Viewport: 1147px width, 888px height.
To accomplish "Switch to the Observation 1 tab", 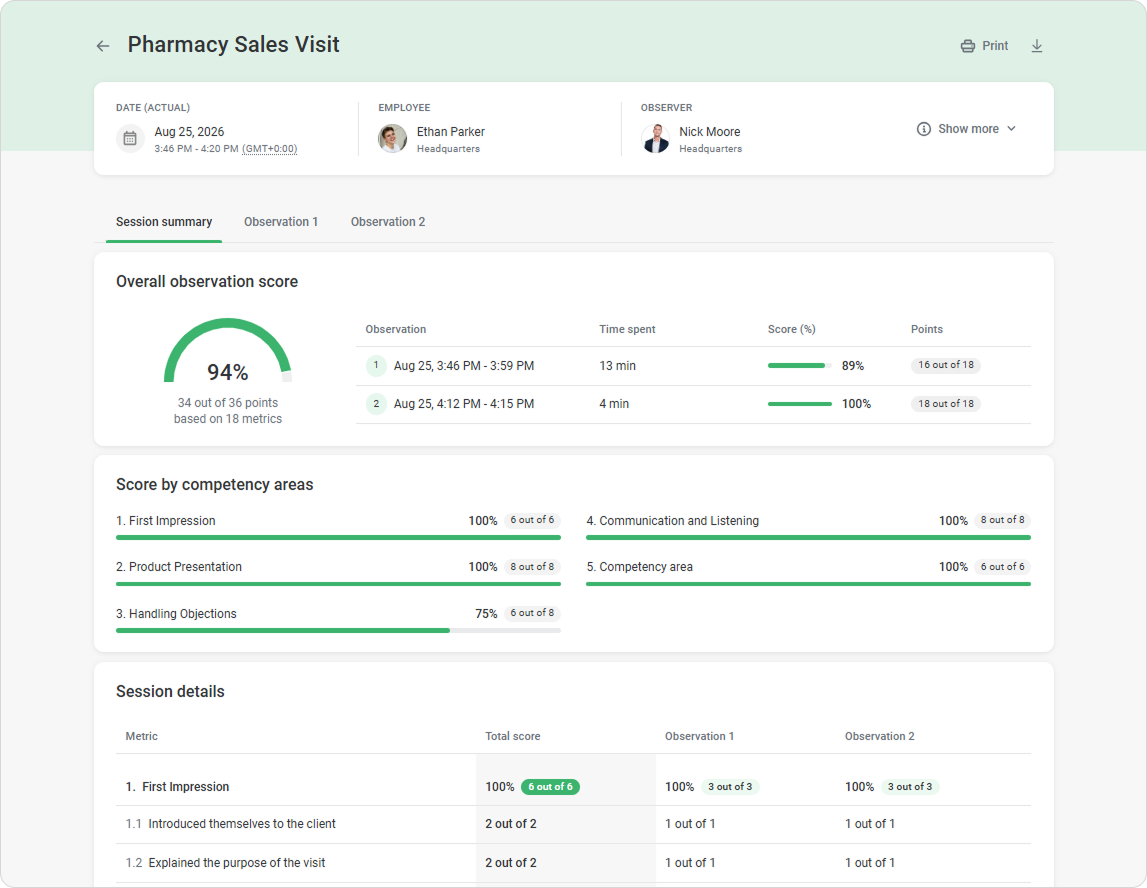I will (281, 222).
